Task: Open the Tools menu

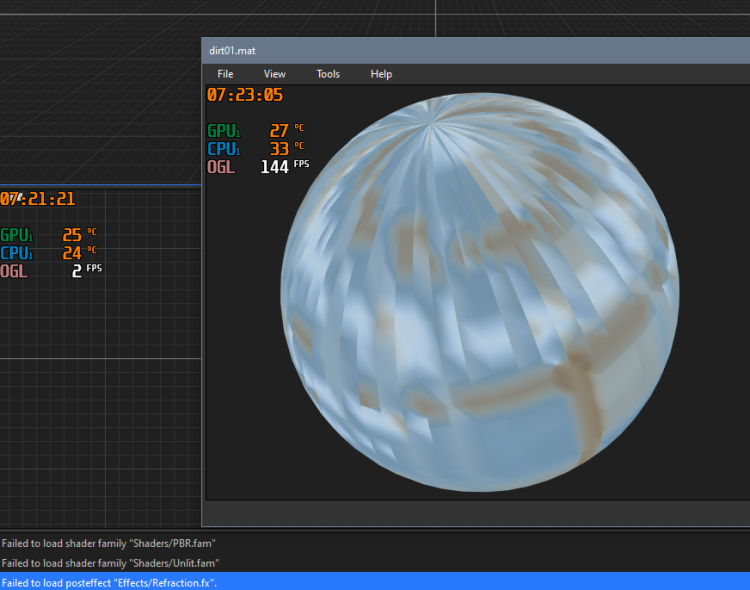Action: [x=328, y=74]
